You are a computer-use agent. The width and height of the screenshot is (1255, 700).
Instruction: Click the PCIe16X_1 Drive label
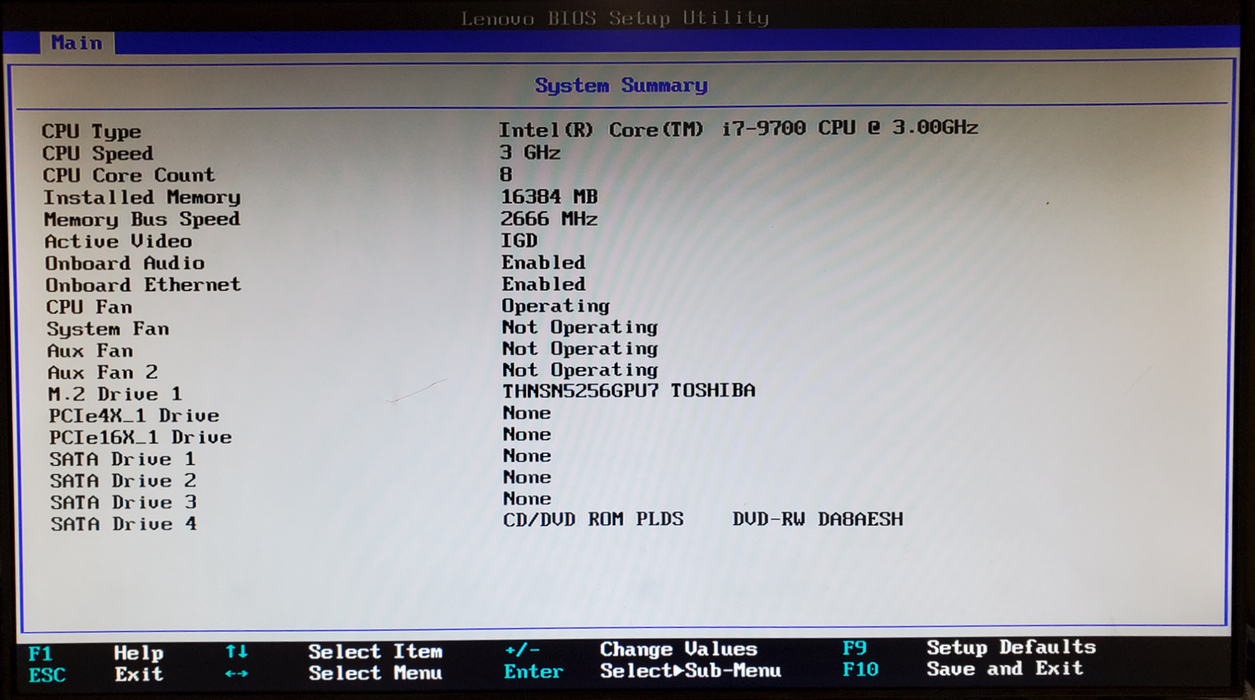click(x=140, y=438)
